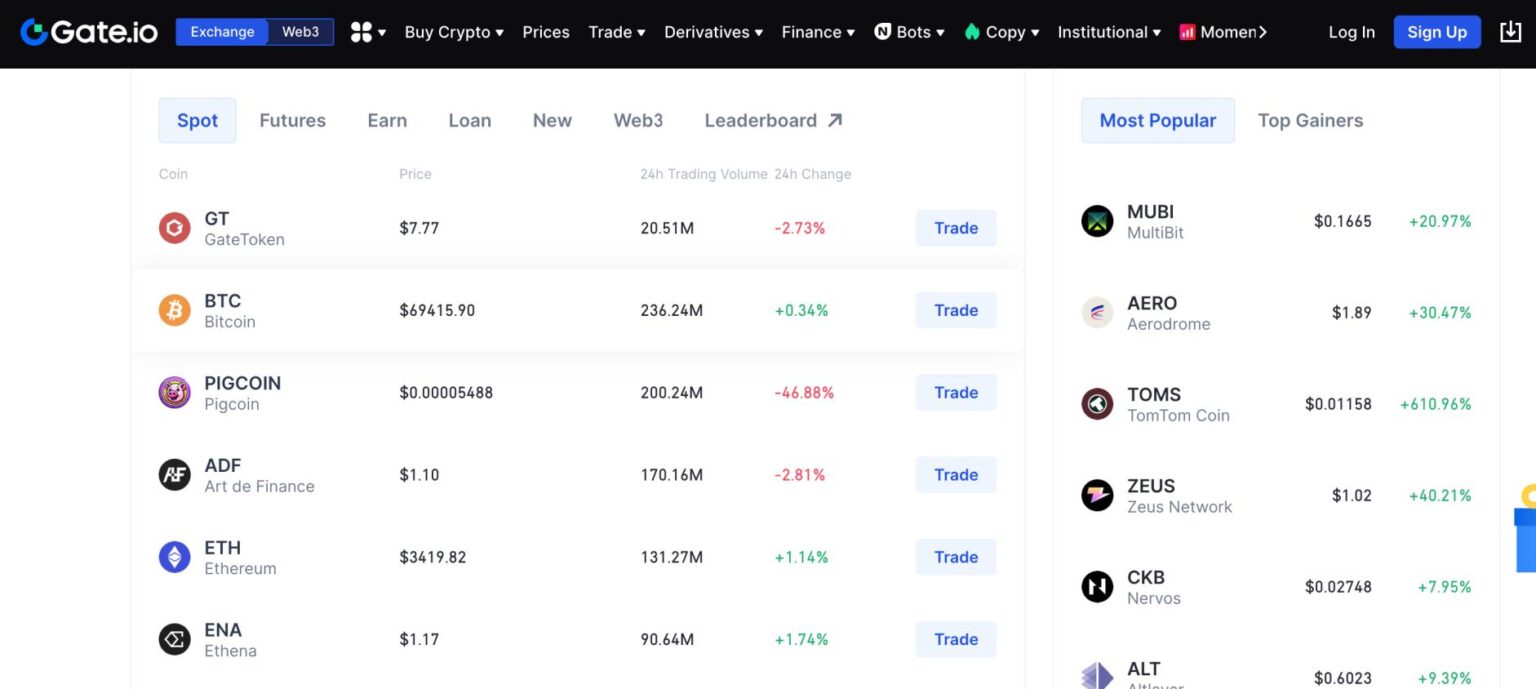Trade Bitcoin via its Trade button

955,310
